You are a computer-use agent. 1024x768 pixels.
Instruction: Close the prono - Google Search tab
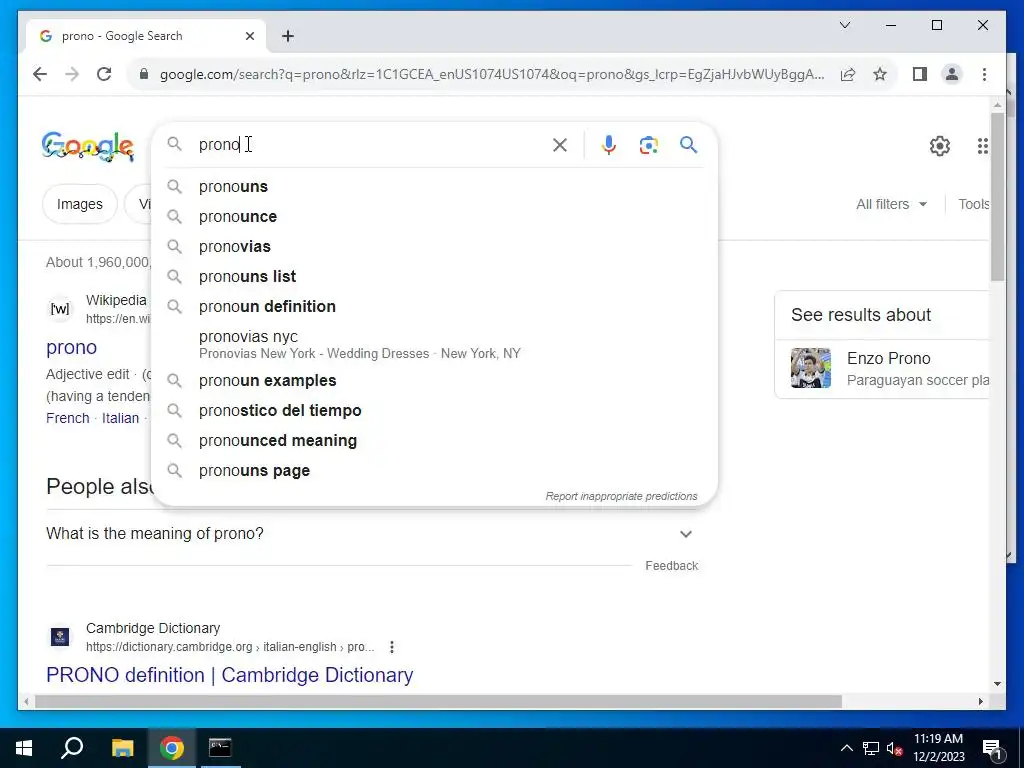(249, 36)
